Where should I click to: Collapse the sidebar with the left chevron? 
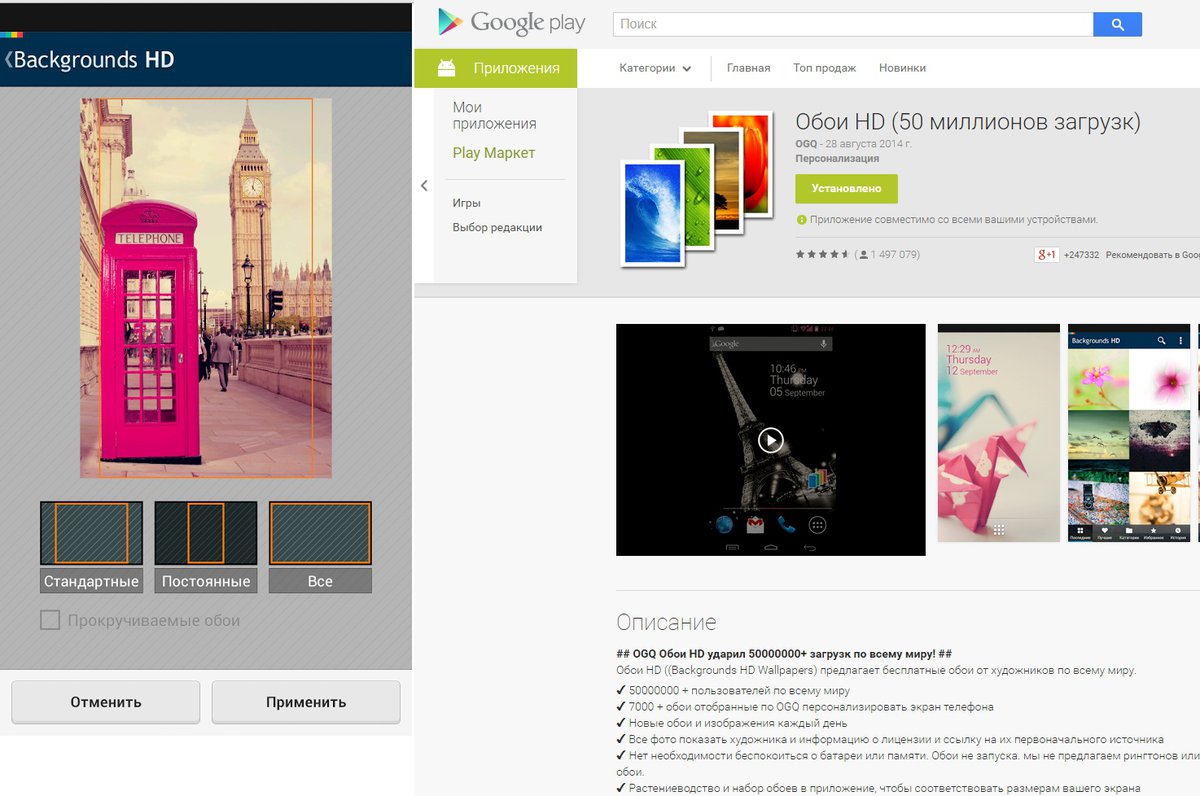[x=424, y=186]
